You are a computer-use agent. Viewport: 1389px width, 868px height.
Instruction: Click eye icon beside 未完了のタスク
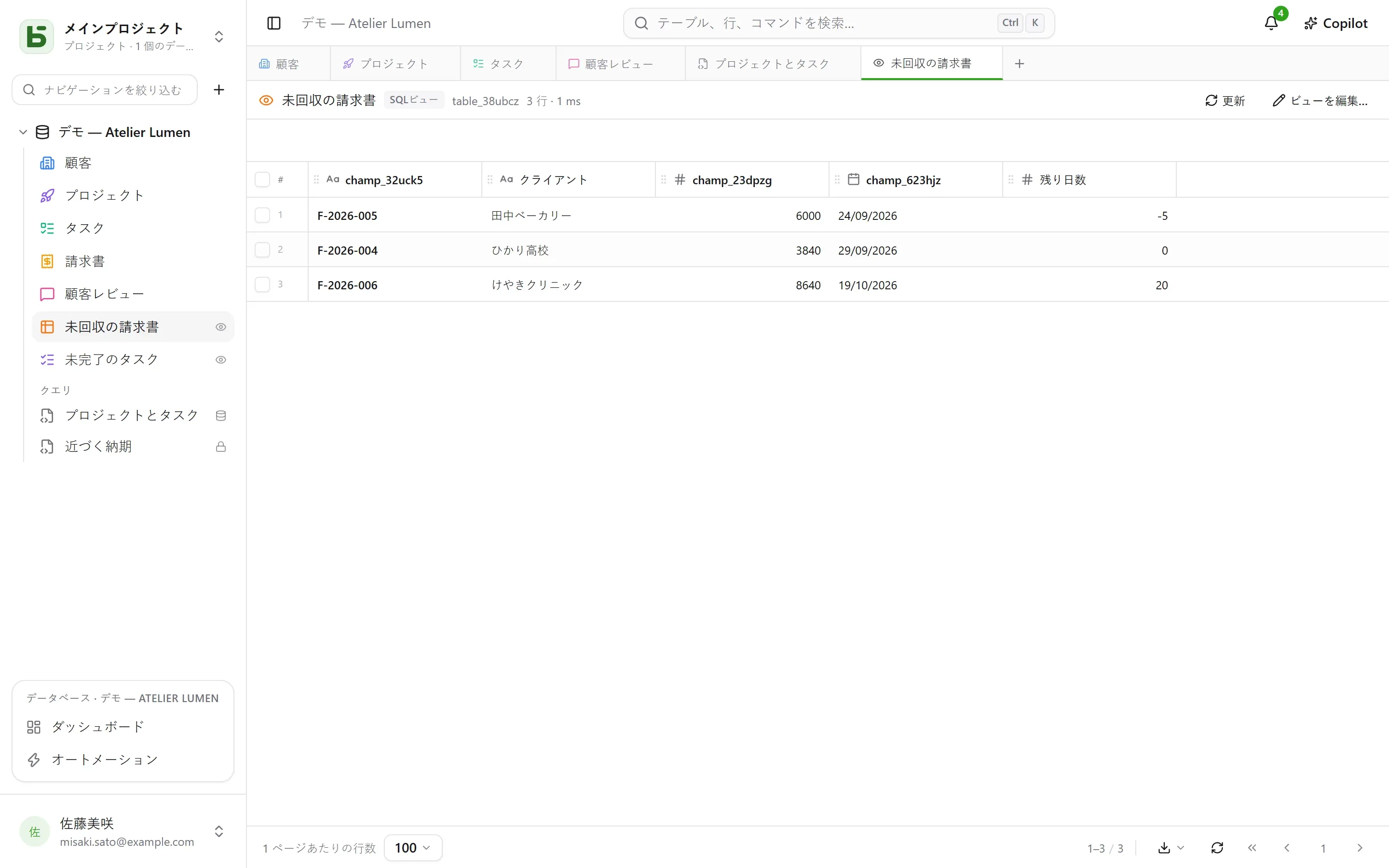220,359
